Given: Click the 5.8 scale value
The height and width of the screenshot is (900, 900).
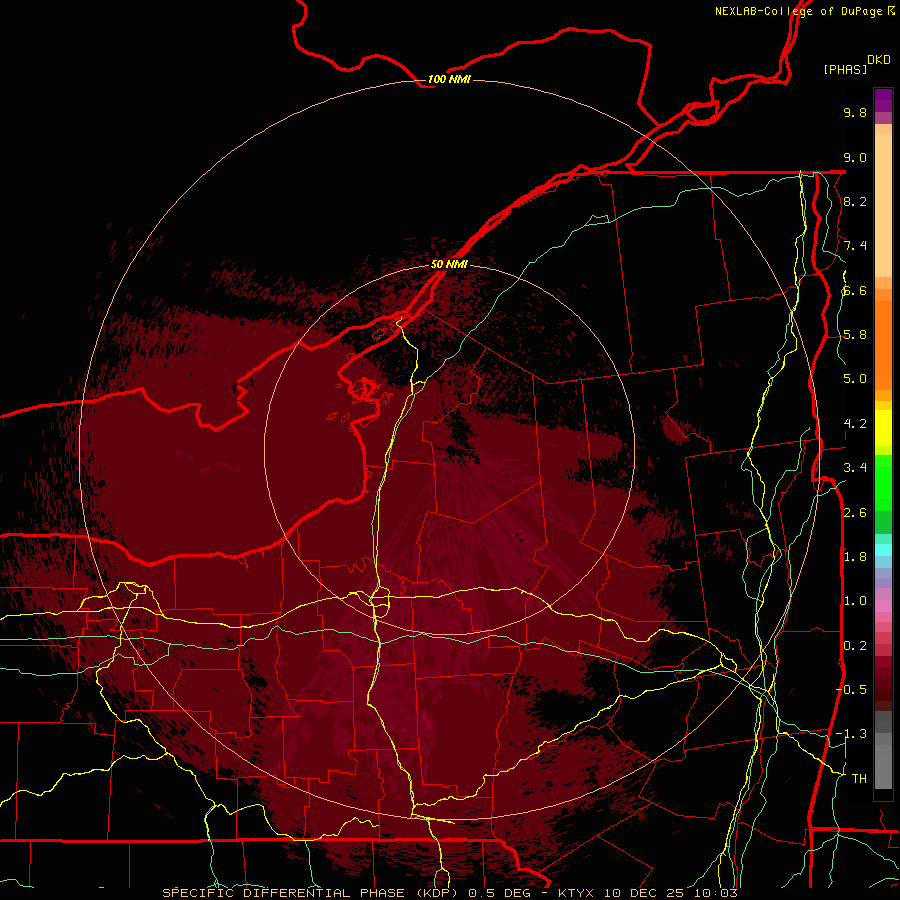Looking at the screenshot, I should (855, 335).
